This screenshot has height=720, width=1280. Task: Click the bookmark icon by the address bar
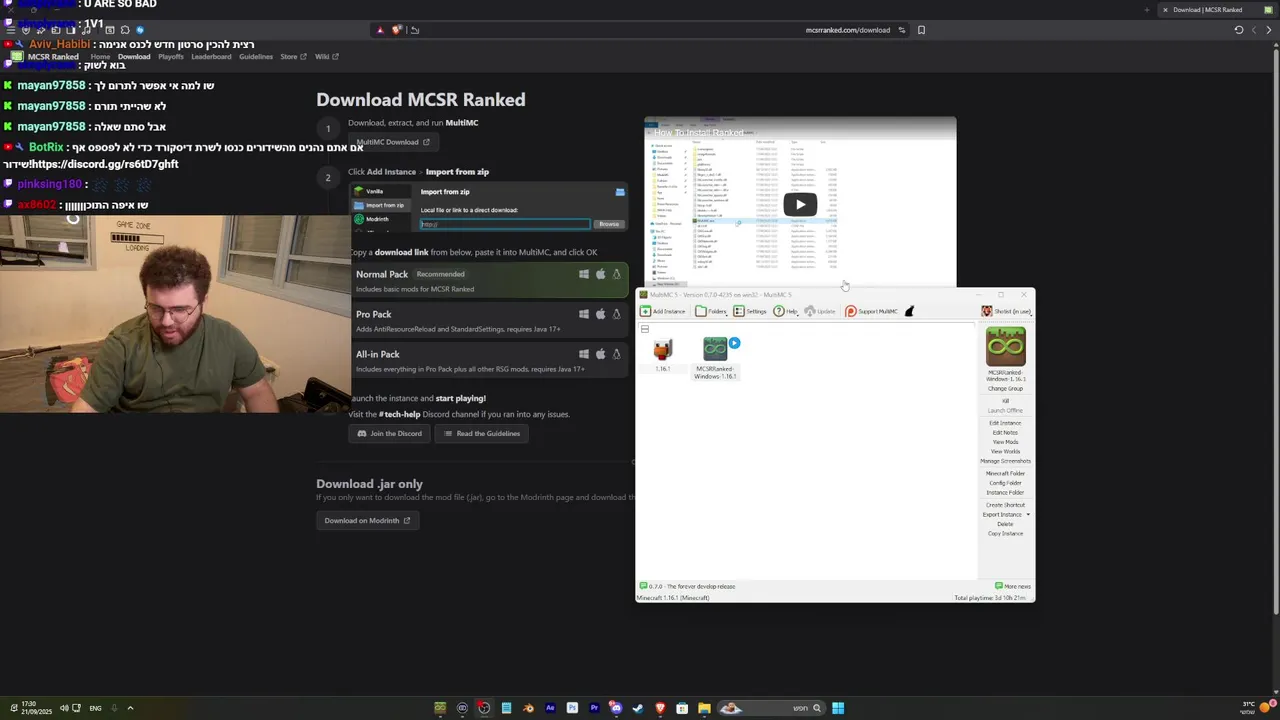(x=921, y=30)
